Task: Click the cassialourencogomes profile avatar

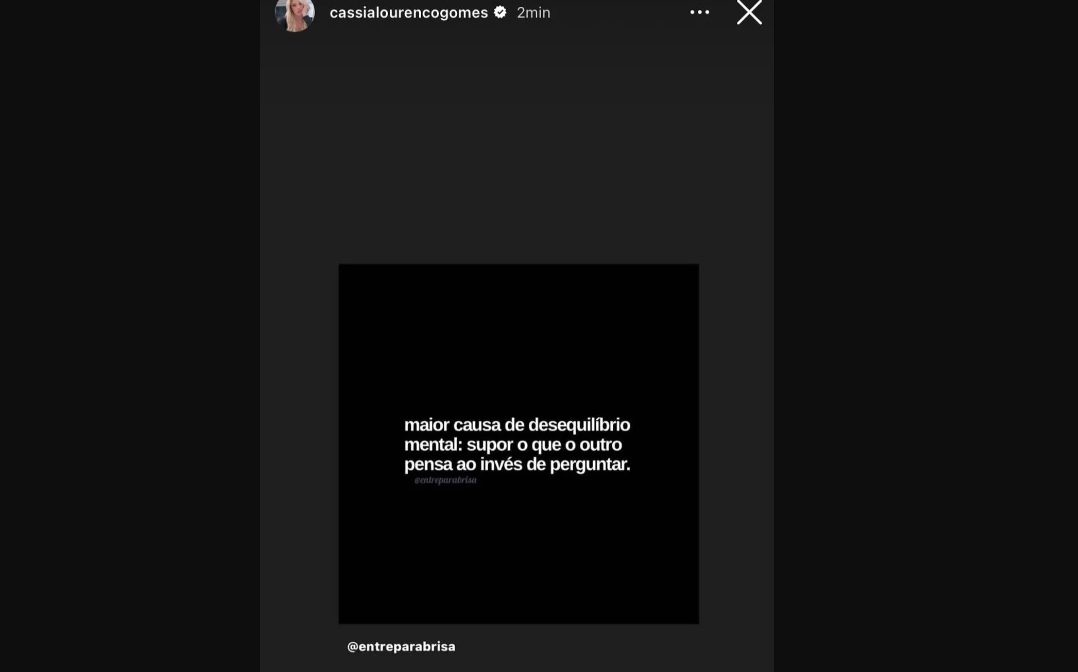Action: 295,14
